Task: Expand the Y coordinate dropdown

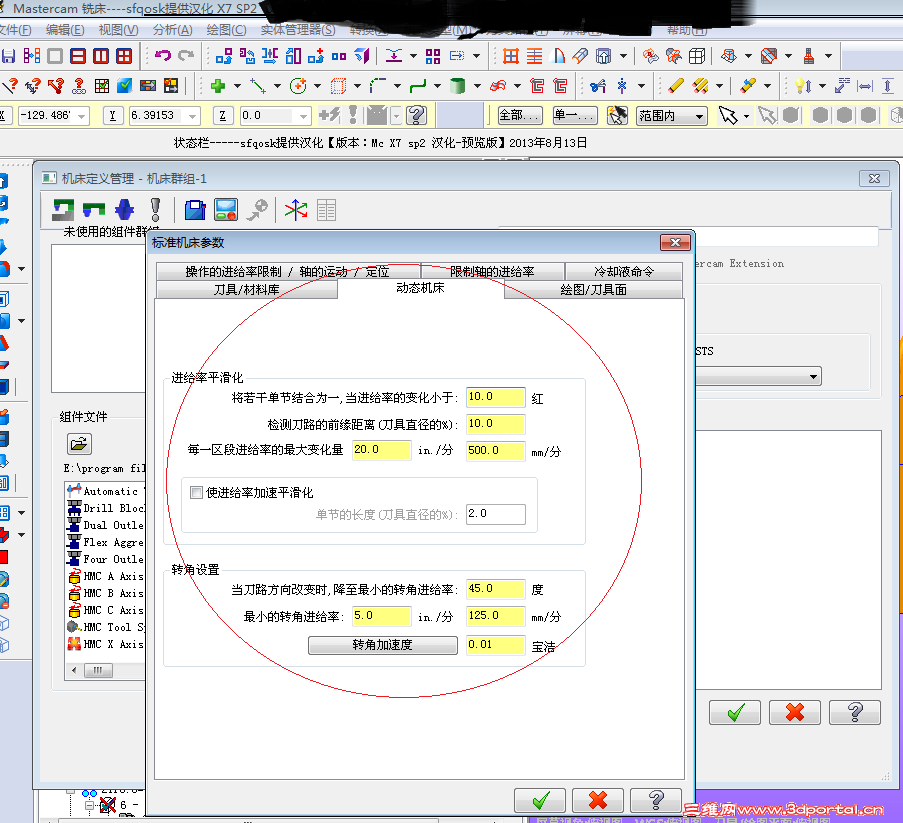Action: point(192,116)
